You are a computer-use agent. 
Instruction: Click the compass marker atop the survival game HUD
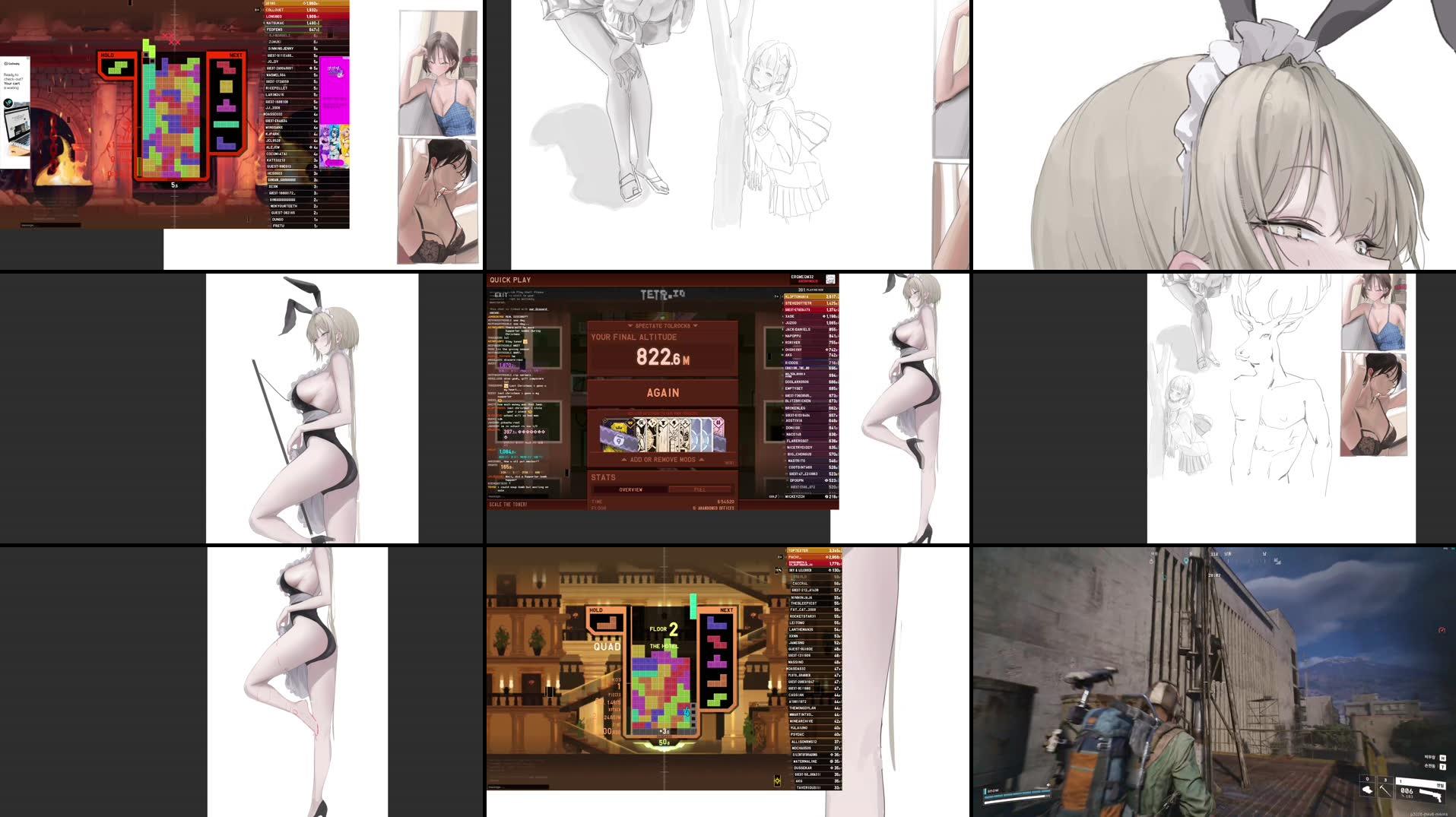pos(1186,561)
